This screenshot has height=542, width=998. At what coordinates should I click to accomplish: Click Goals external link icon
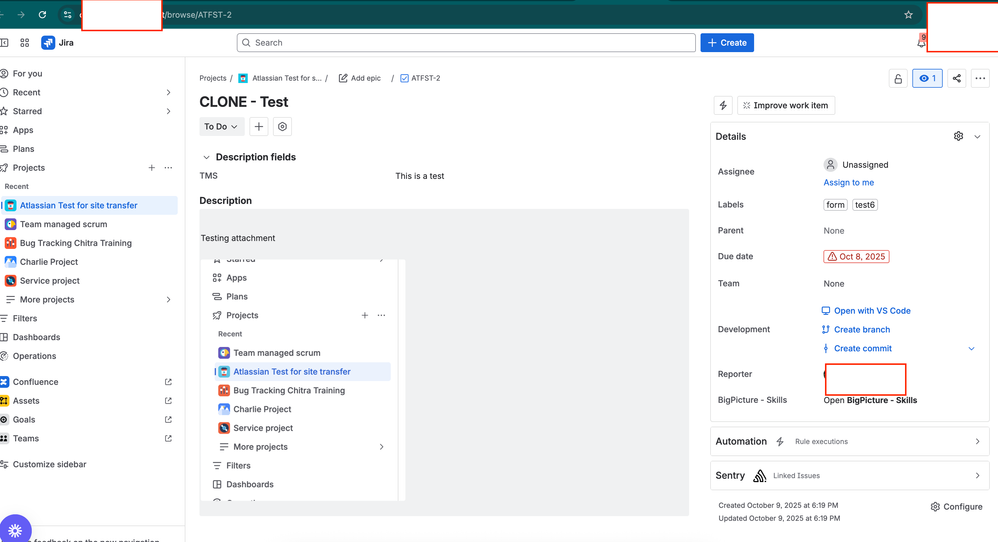coord(168,420)
